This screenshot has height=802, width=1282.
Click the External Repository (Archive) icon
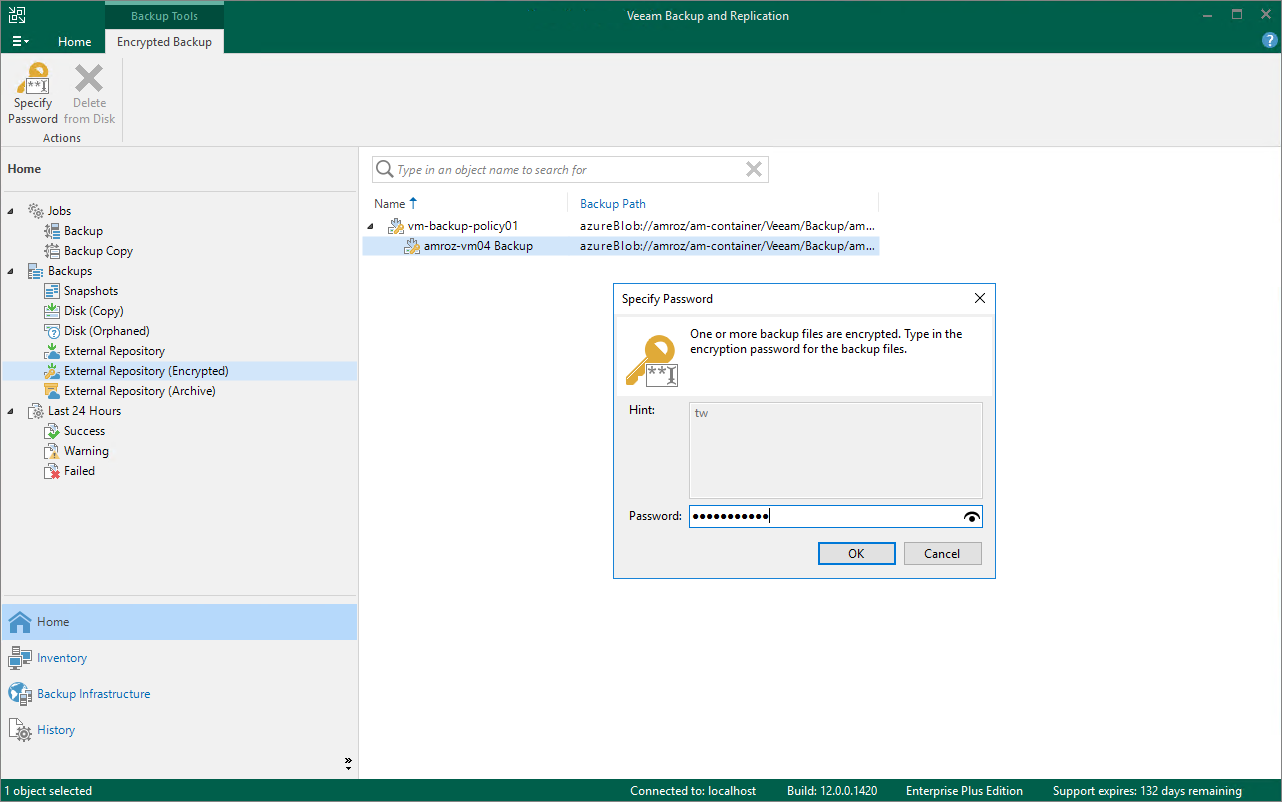[x=52, y=391]
